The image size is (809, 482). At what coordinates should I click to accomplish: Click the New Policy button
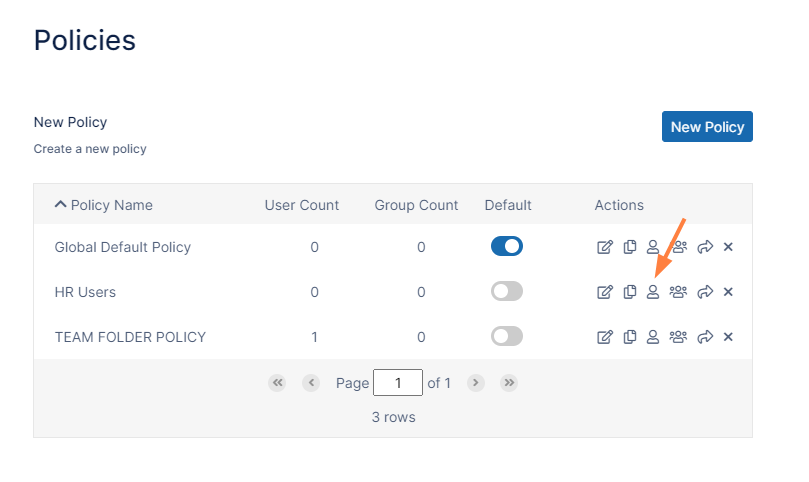tap(707, 127)
